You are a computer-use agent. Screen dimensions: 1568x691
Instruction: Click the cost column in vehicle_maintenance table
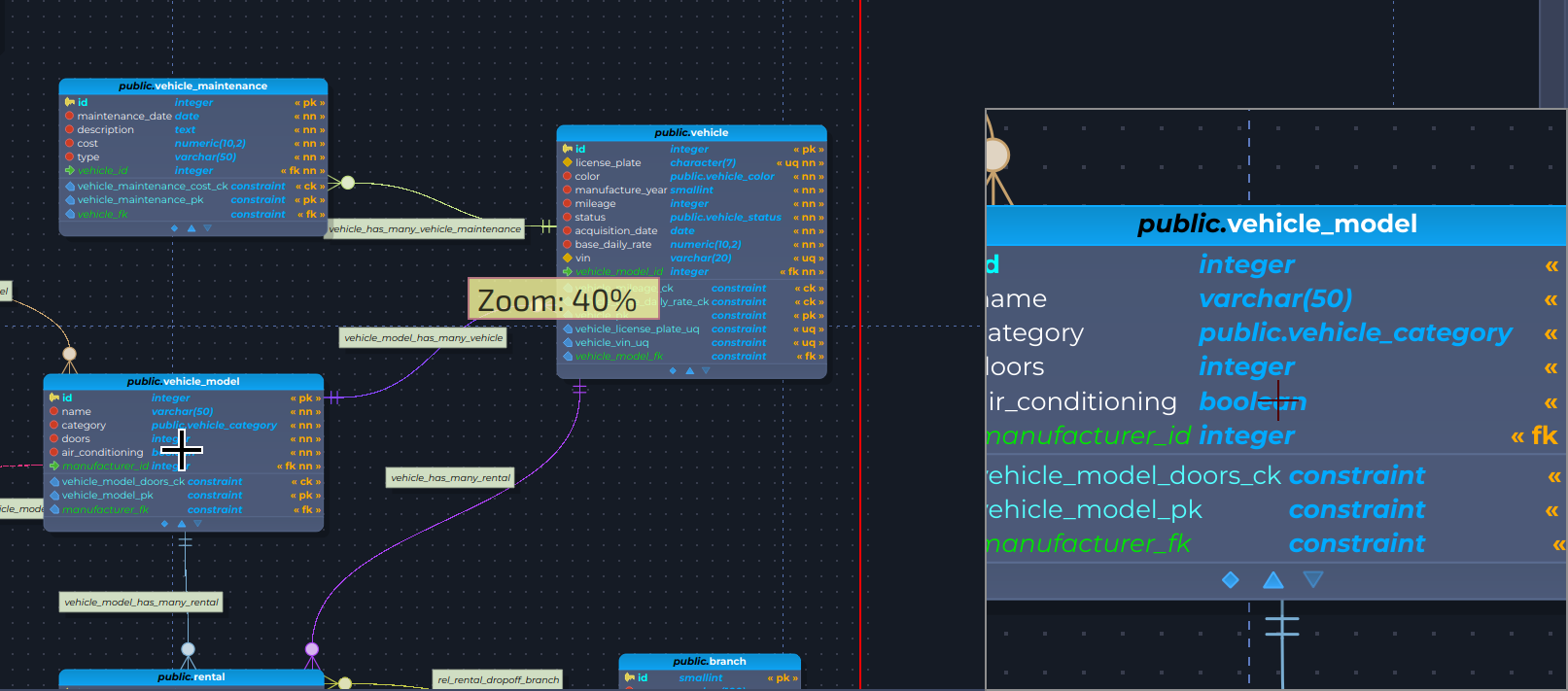pos(193,143)
